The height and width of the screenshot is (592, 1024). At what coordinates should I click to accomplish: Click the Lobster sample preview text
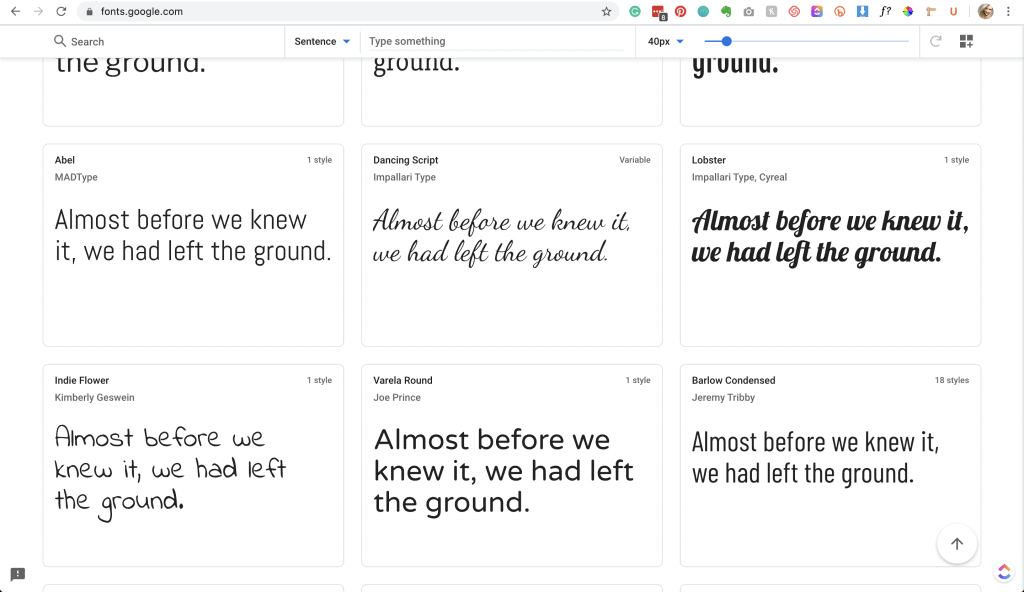pos(830,237)
